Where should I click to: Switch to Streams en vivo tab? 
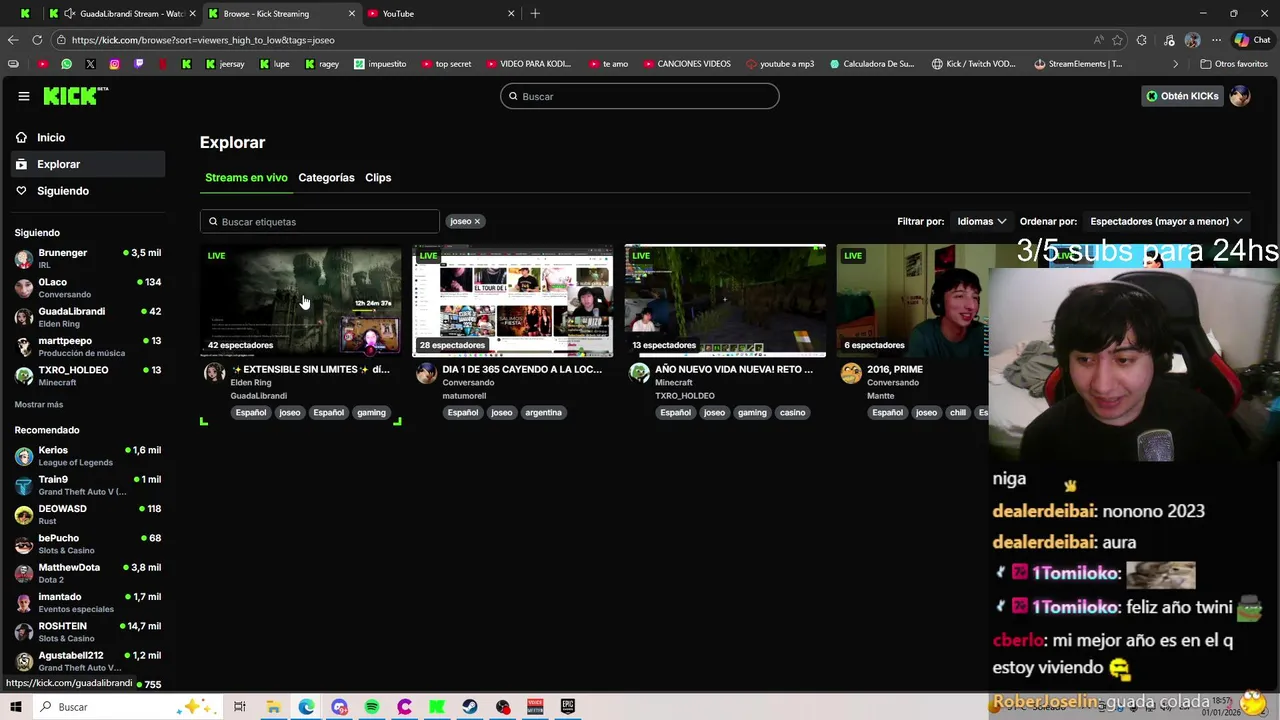(x=246, y=178)
